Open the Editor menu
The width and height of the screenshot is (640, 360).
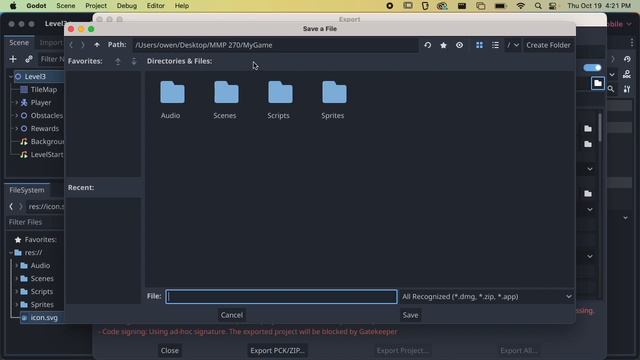click(156, 6)
